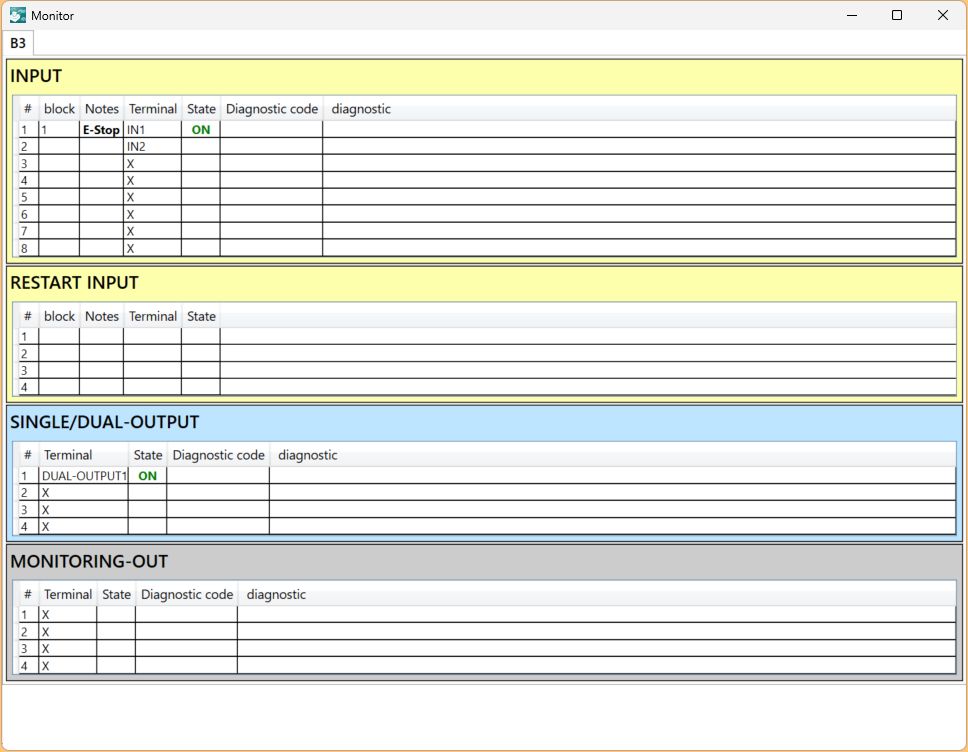Click the Monitor app icon in title bar
This screenshot has width=968, height=752.
click(x=17, y=15)
